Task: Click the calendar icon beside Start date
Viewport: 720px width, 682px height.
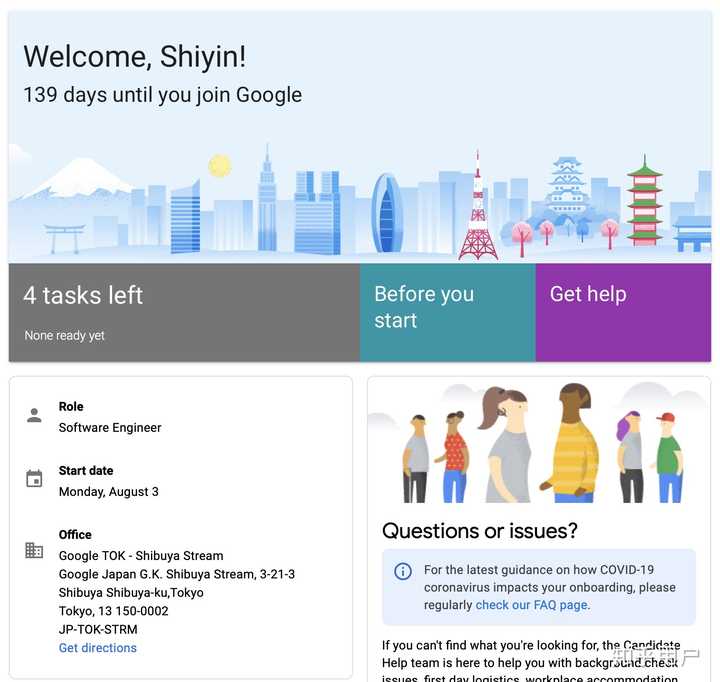Action: pos(34,479)
